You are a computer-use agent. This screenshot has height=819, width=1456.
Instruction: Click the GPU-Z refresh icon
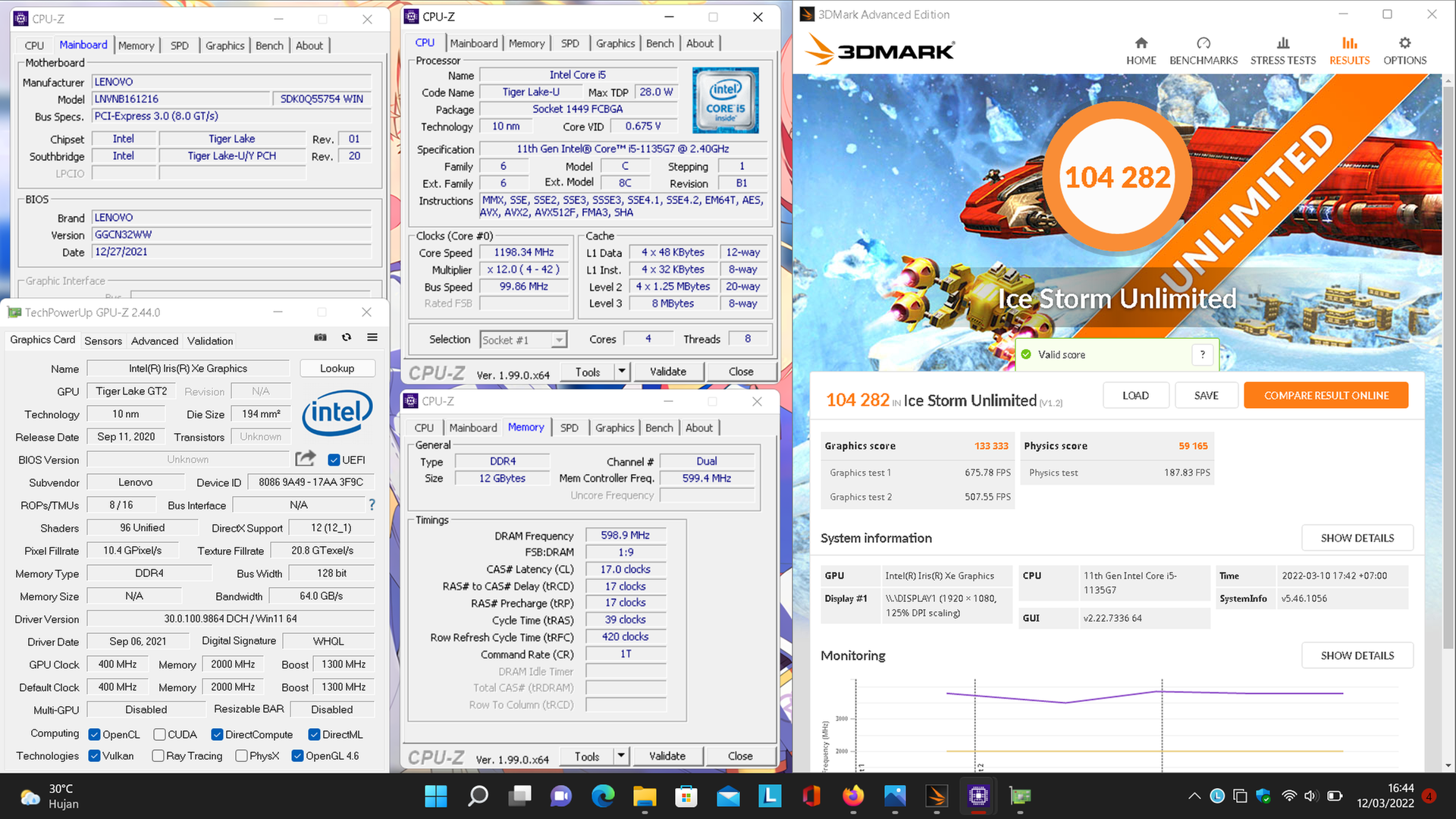click(347, 337)
